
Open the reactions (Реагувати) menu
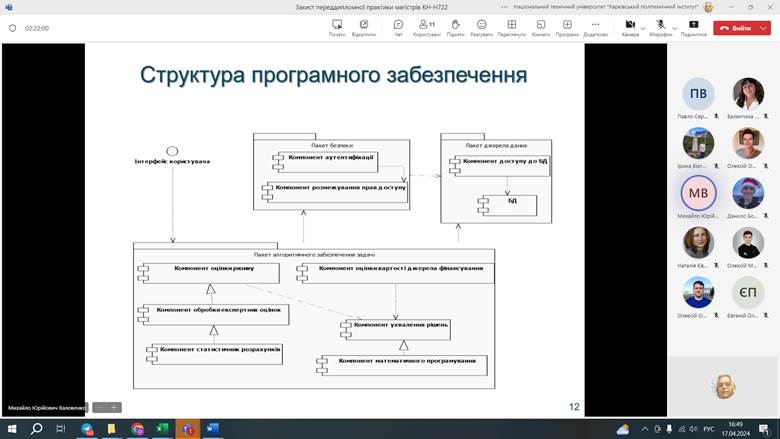tap(481, 27)
